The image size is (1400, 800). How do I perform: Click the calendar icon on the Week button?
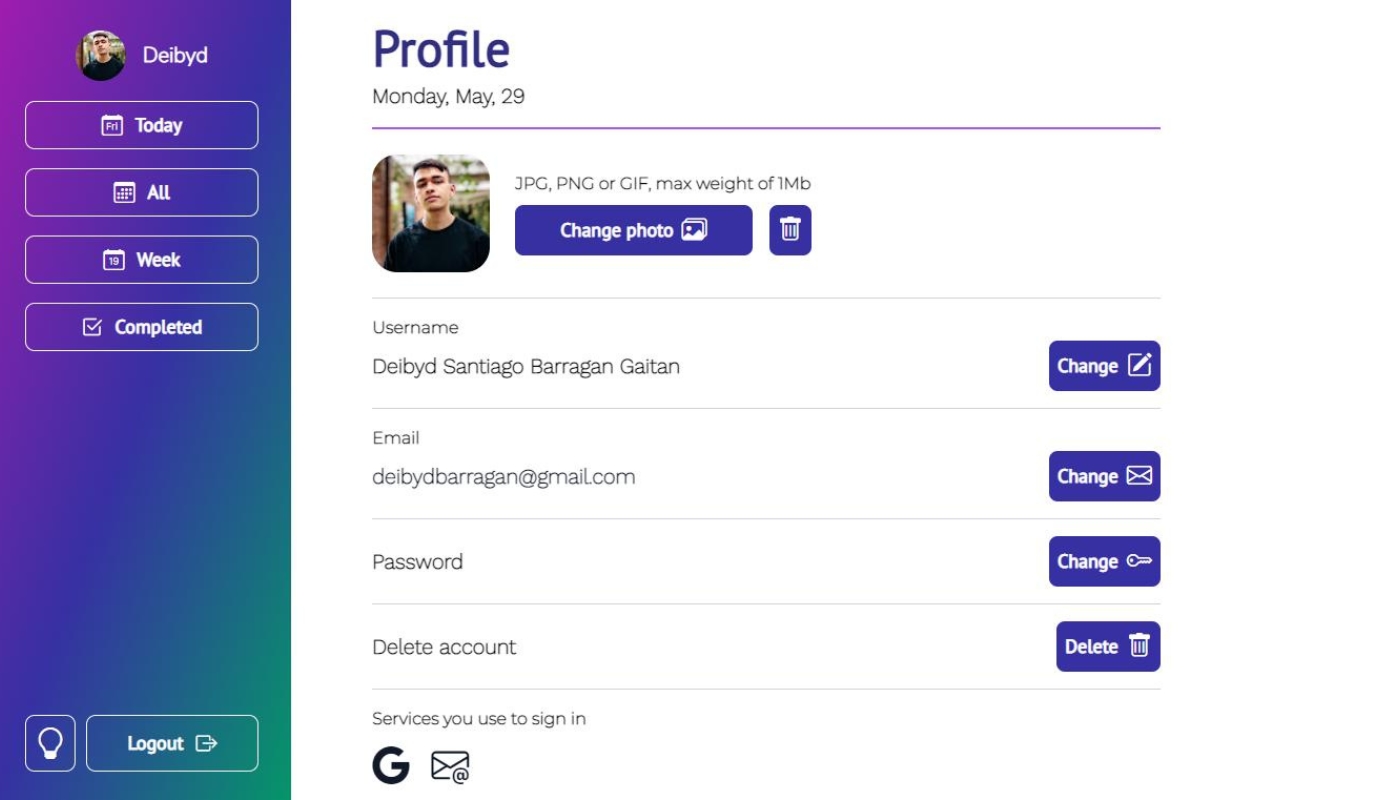(114, 260)
